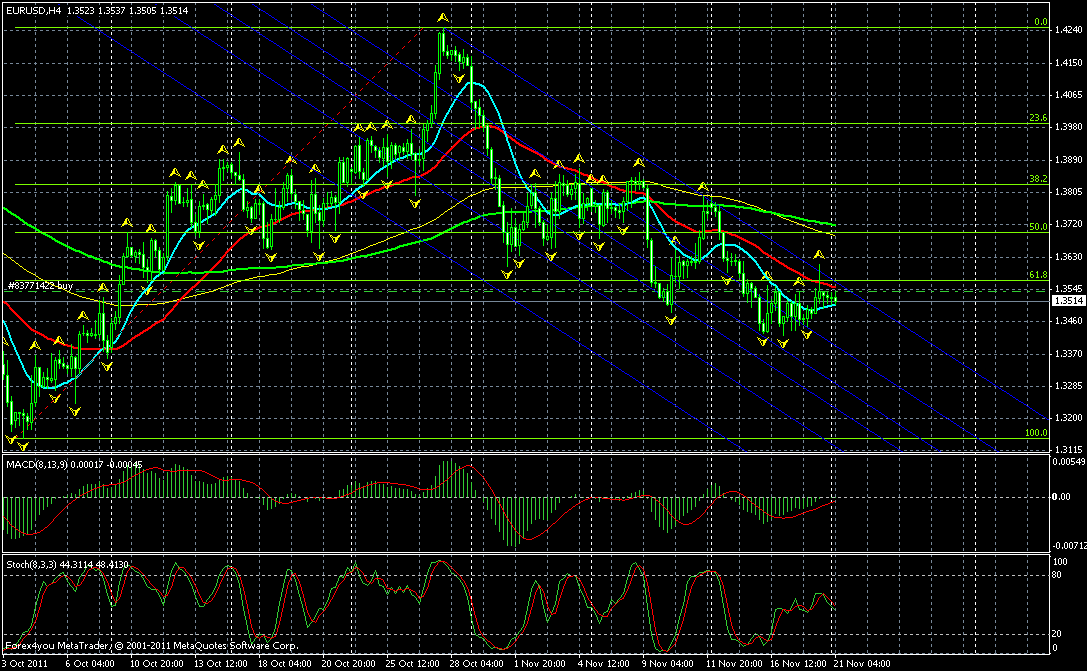Click the 25 Oct 12:00 time label
The height and width of the screenshot is (671, 1087).
coord(413,663)
